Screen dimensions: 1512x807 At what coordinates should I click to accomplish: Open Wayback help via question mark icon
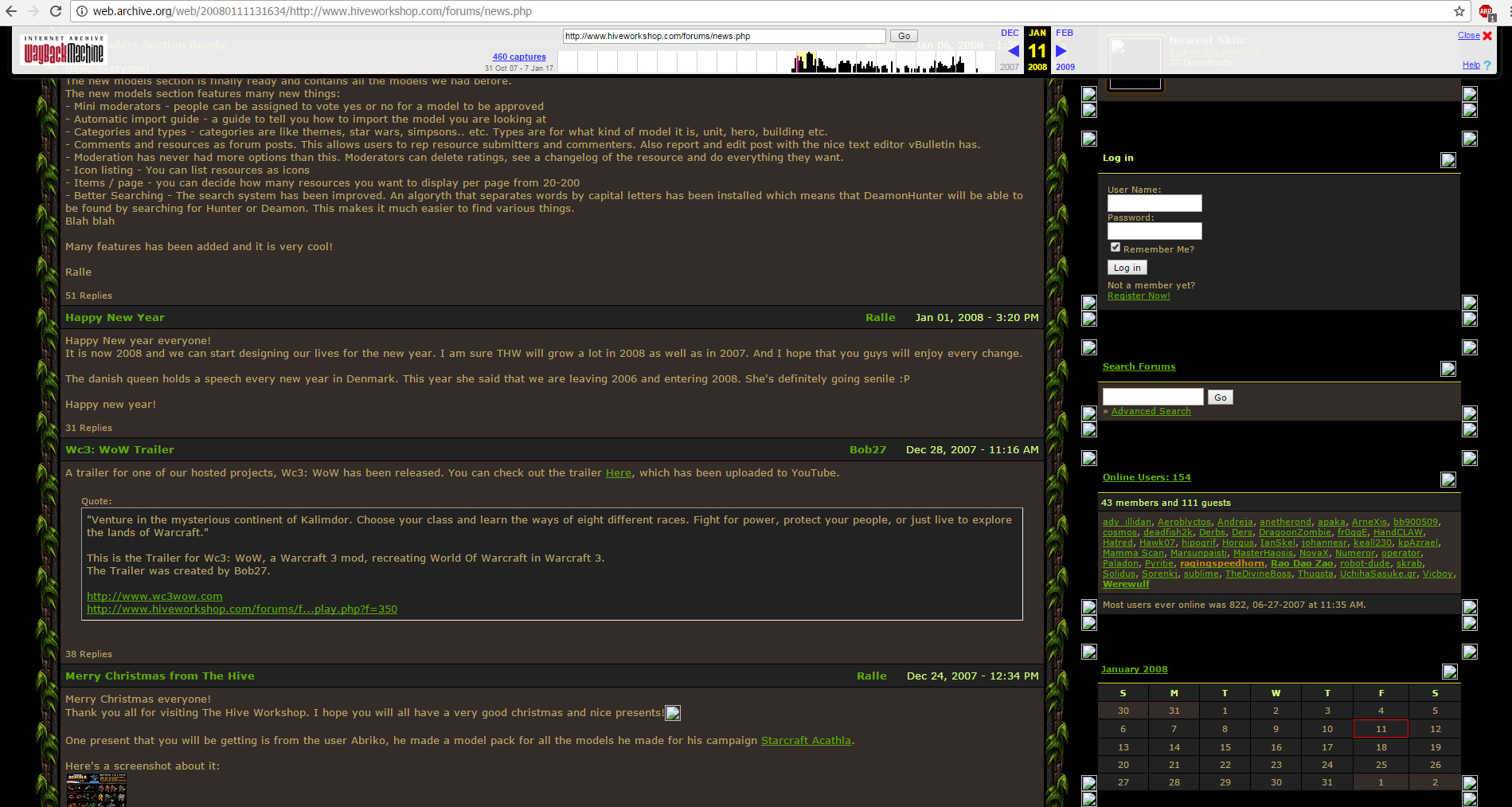pos(1487,65)
